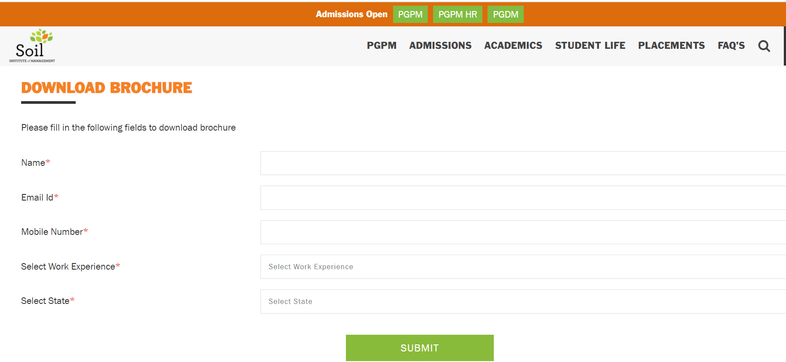
Task: Select the PGDM admissions button
Action: pos(505,15)
